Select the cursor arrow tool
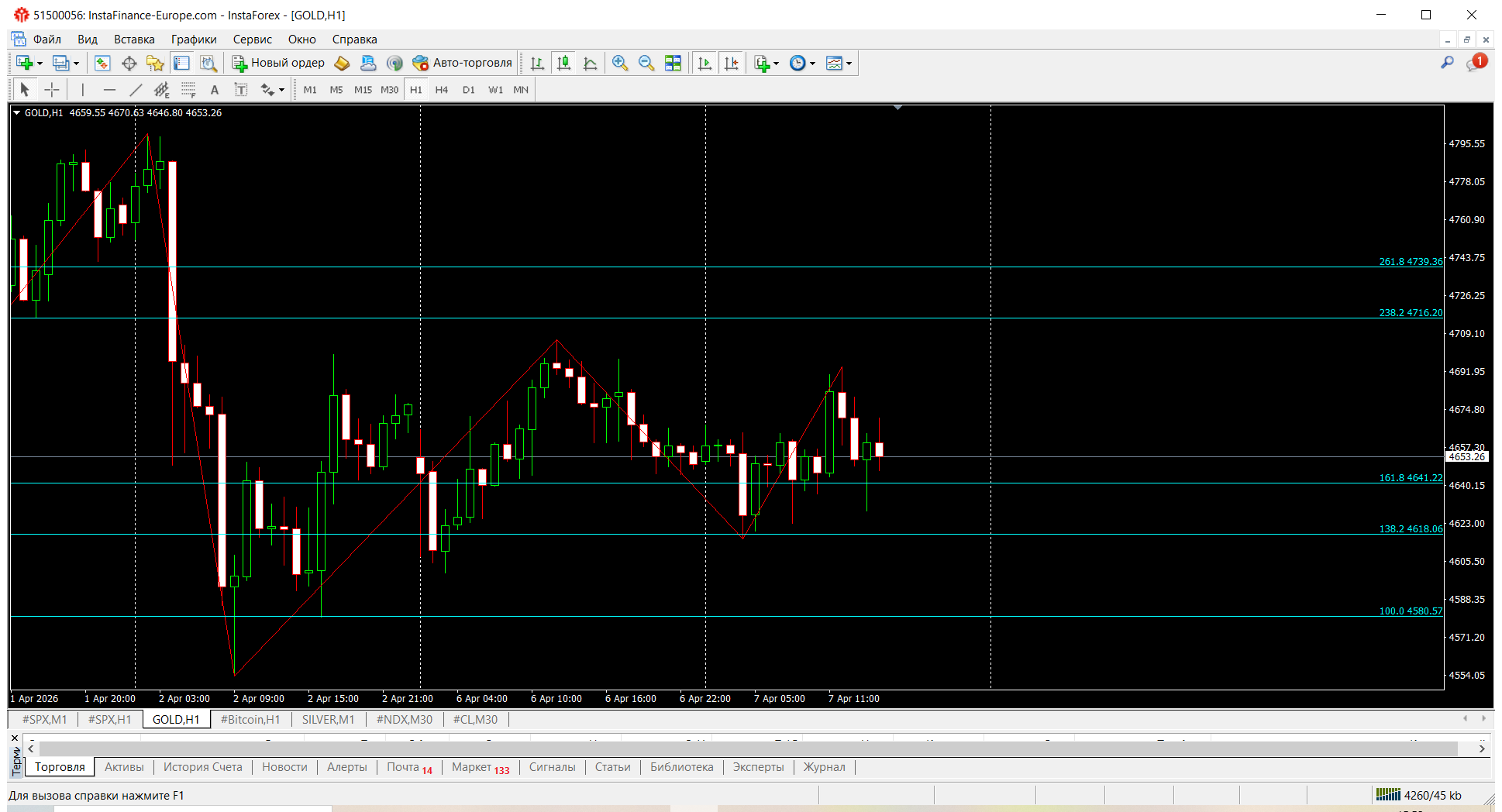 (x=25, y=90)
